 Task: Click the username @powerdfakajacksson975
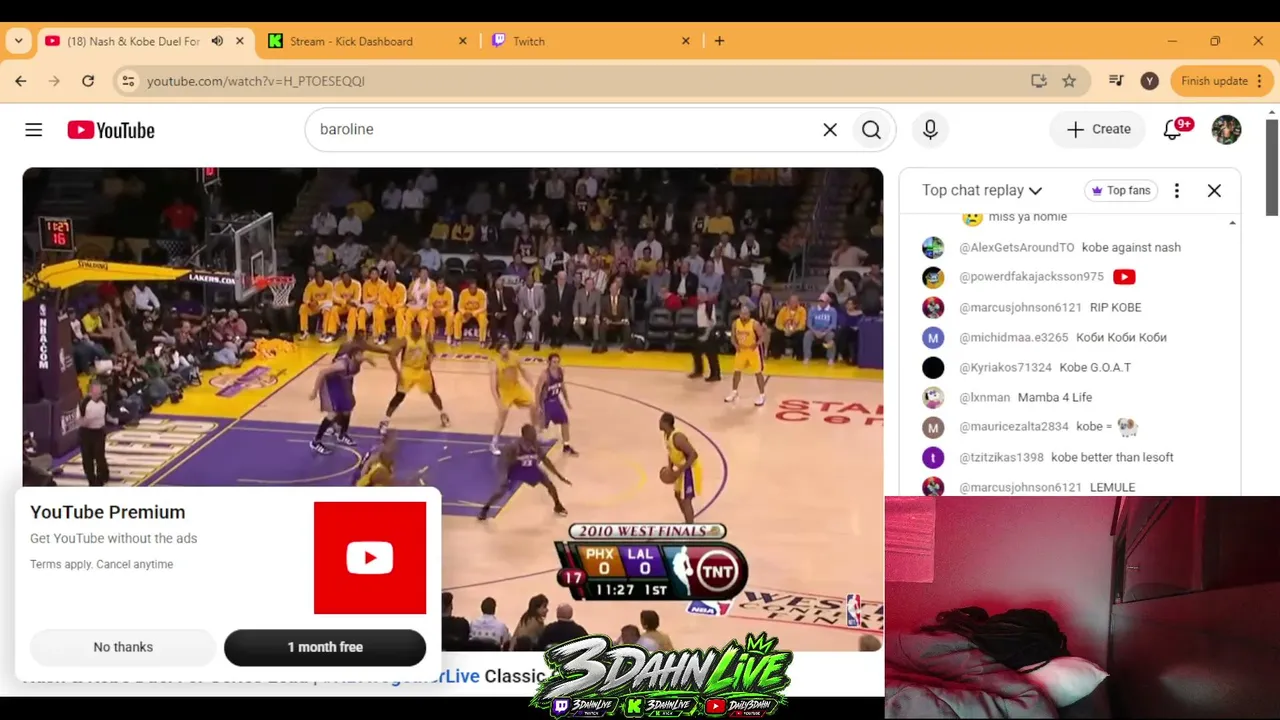[x=1031, y=278]
